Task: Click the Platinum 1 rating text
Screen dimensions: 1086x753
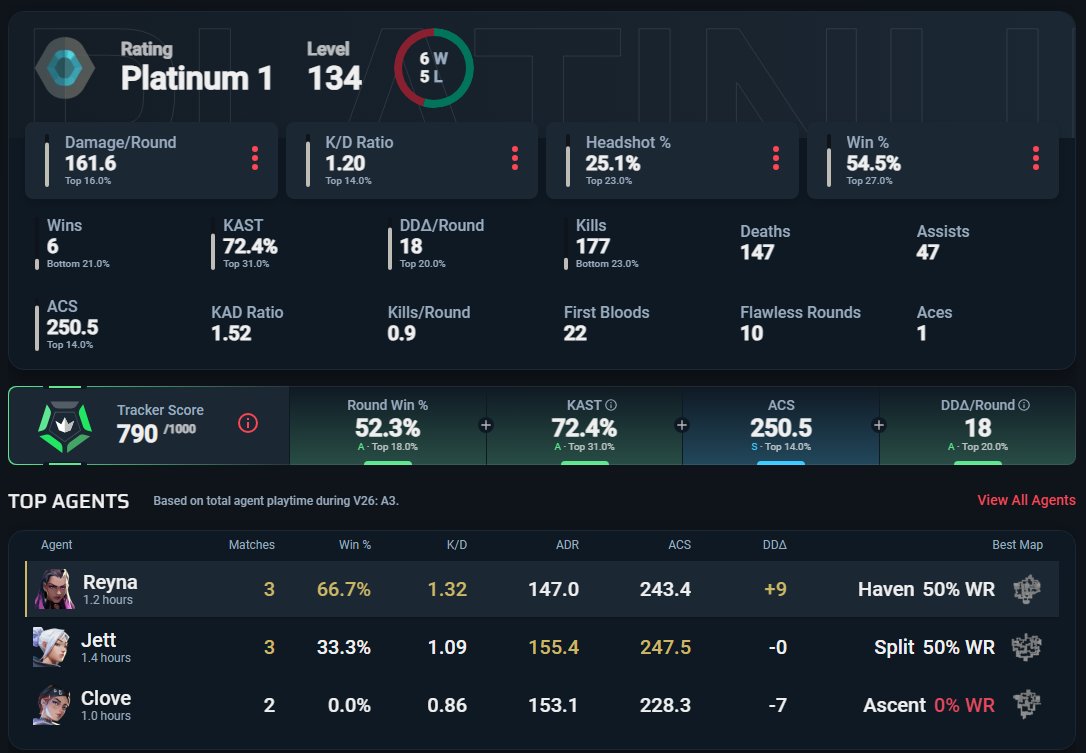Action: (196, 78)
